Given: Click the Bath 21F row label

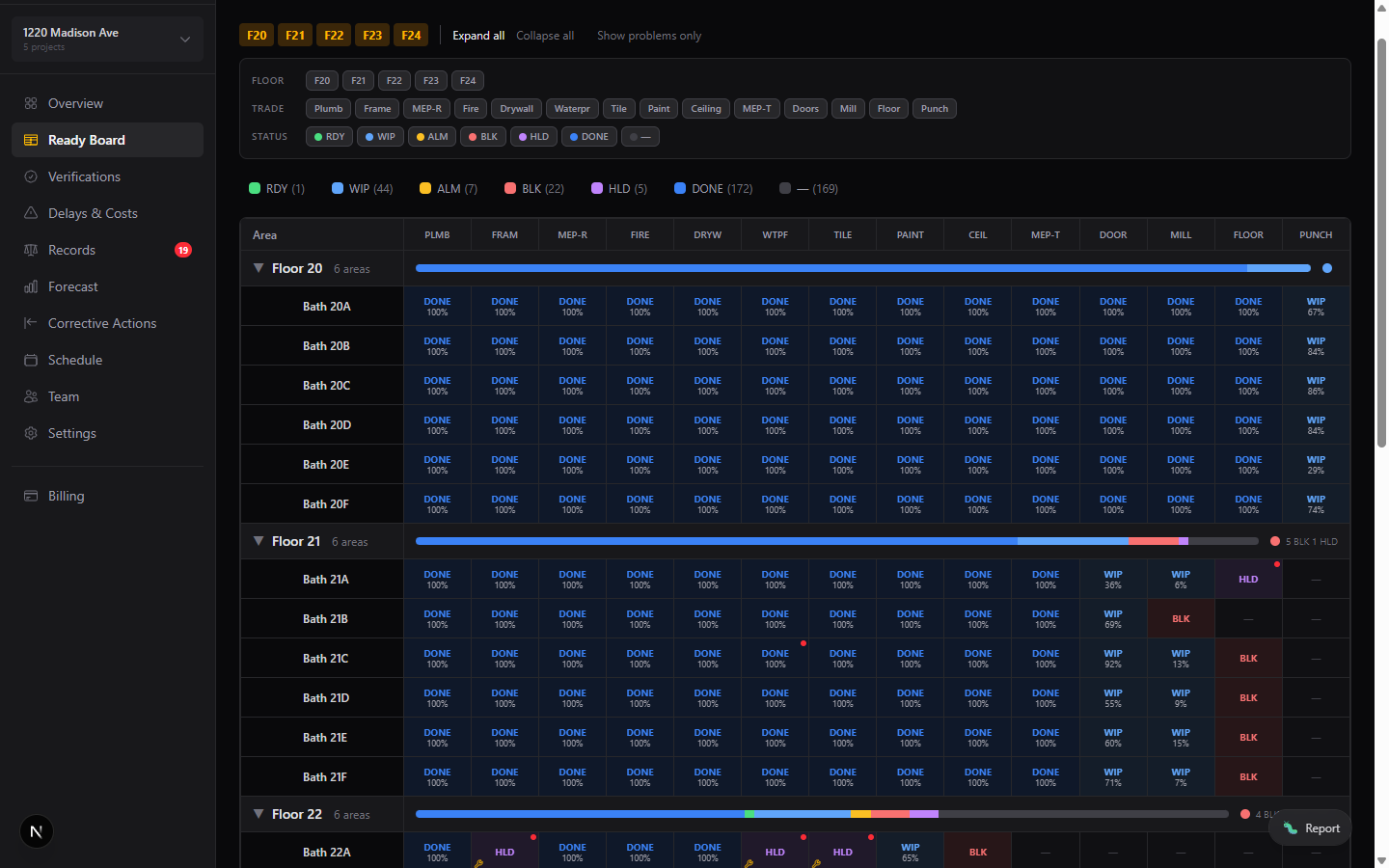Looking at the screenshot, I should click(325, 777).
